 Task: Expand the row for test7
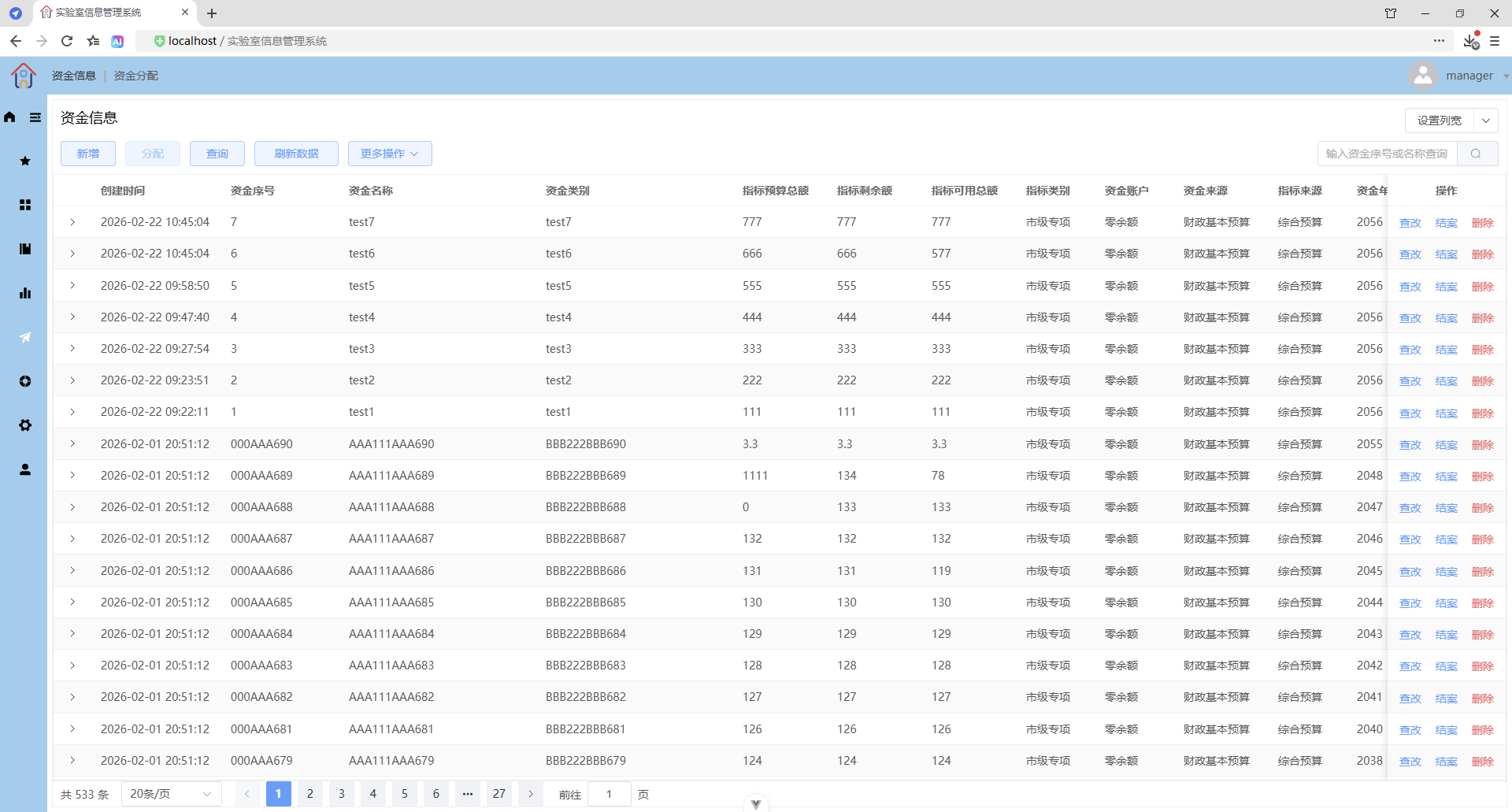[72, 222]
